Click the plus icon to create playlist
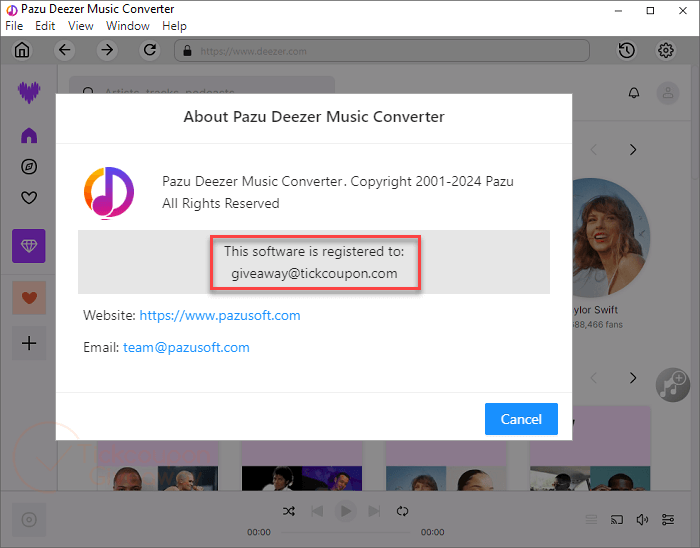Screen dimensions: 700x548 pyautogui.click(x=29, y=343)
